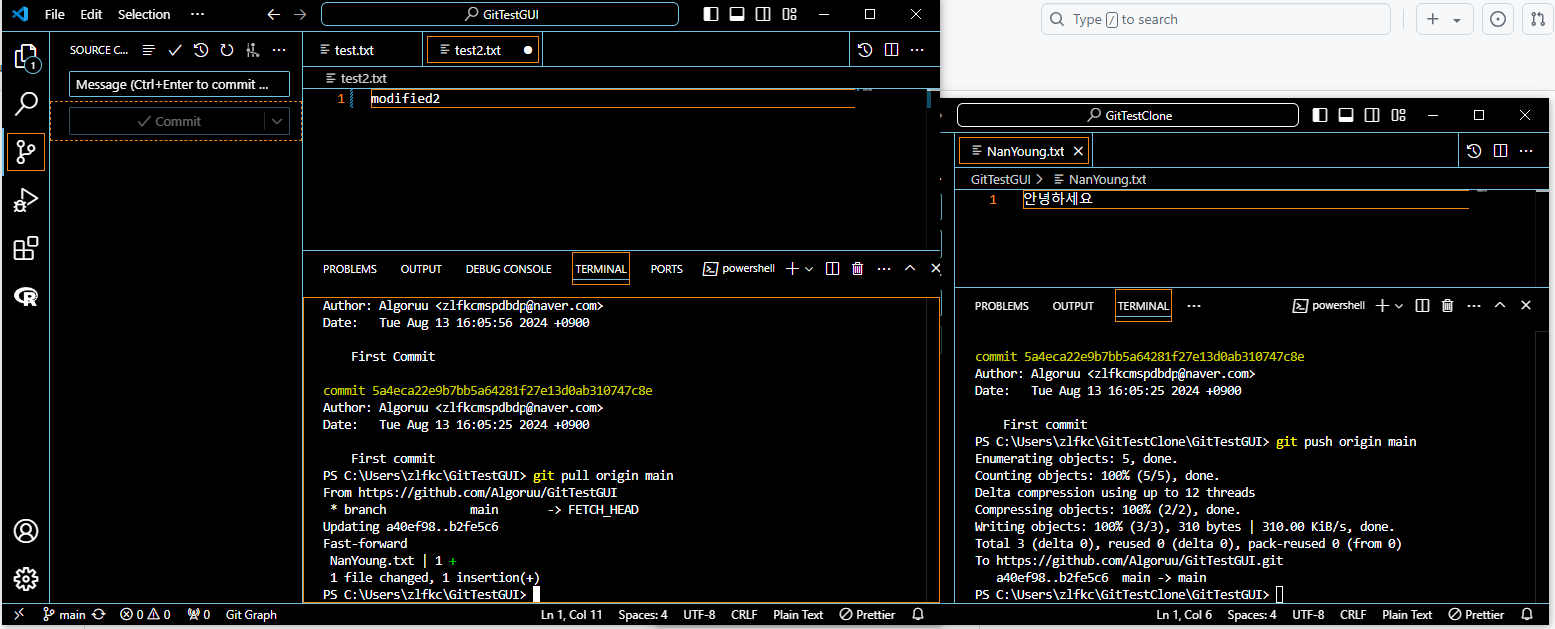1555x629 pixels.
Task: Toggle primary side bar in GitTestClone
Action: point(1320,115)
